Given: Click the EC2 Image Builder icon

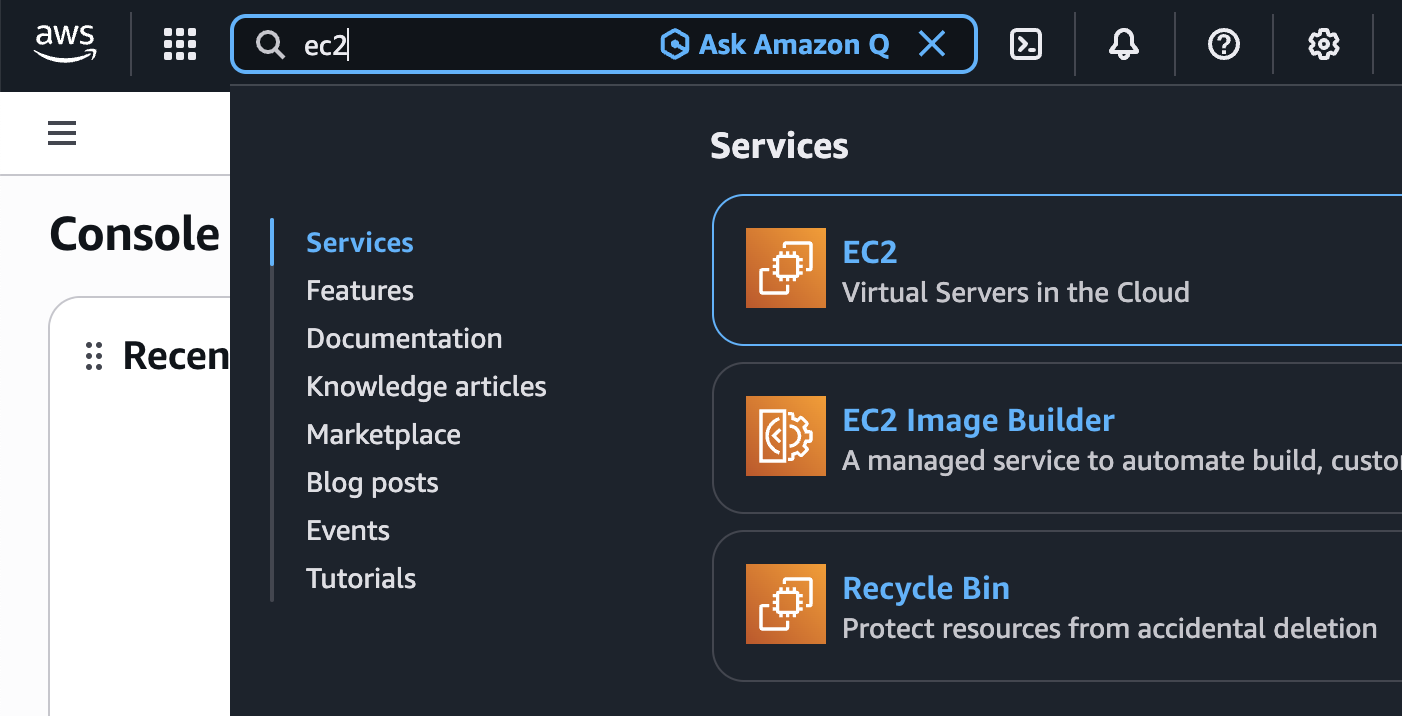Looking at the screenshot, I should [x=786, y=436].
